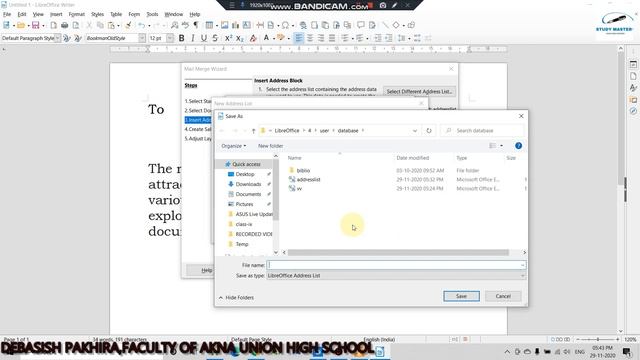Align paragraph left

(x=299, y=38)
